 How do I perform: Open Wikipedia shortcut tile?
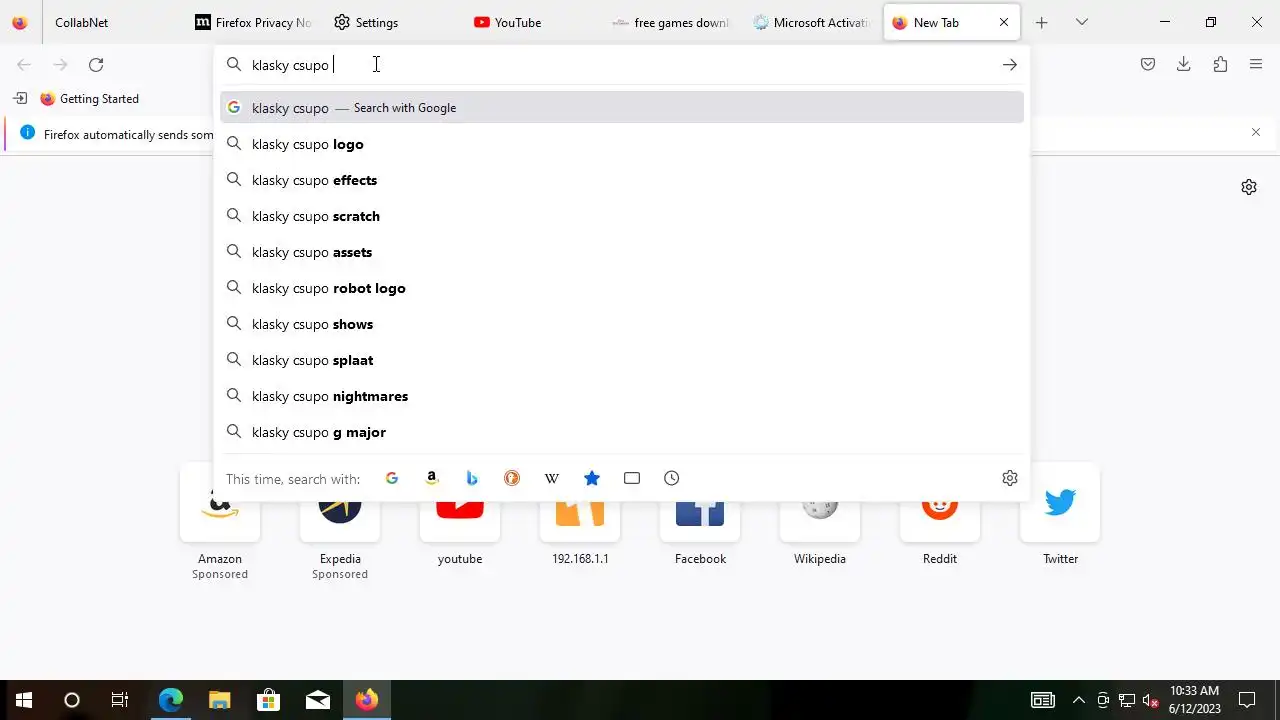[820, 515]
